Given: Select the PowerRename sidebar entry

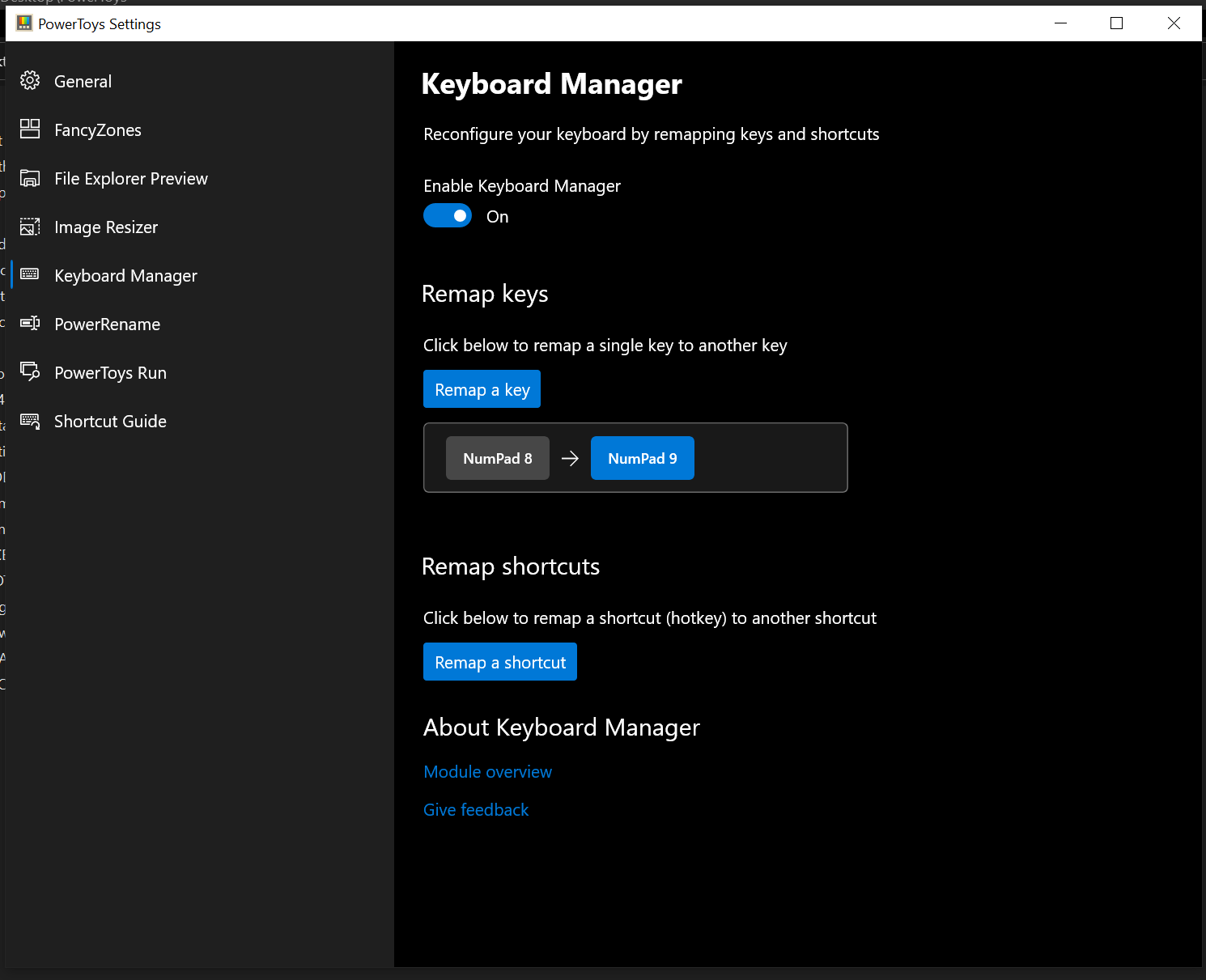Looking at the screenshot, I should pos(107,324).
